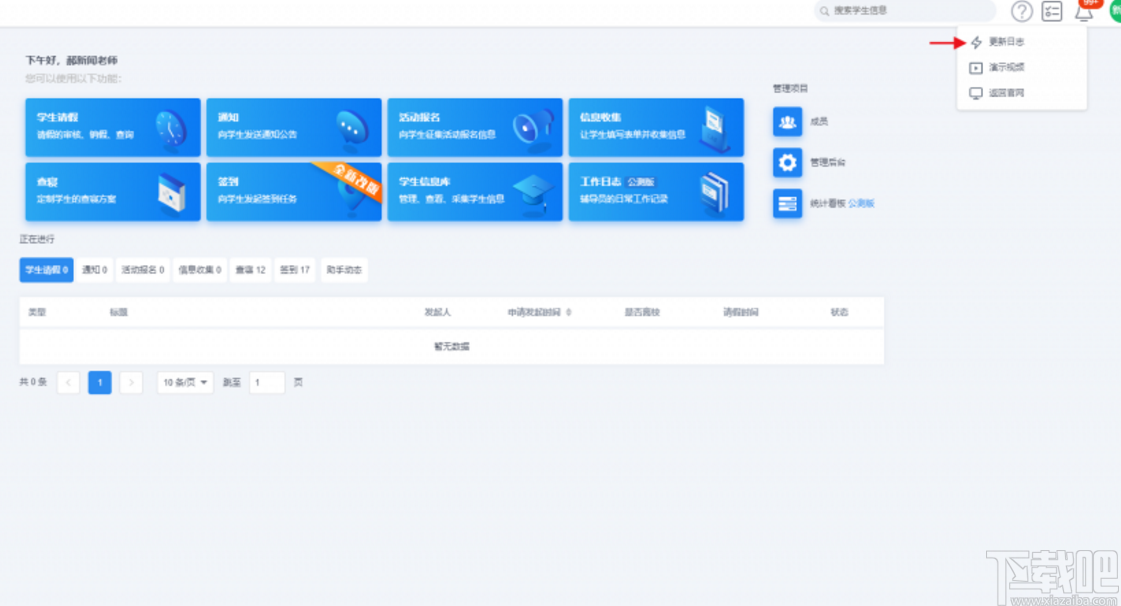
Task: Go to previous page arrow
Action: [68, 383]
